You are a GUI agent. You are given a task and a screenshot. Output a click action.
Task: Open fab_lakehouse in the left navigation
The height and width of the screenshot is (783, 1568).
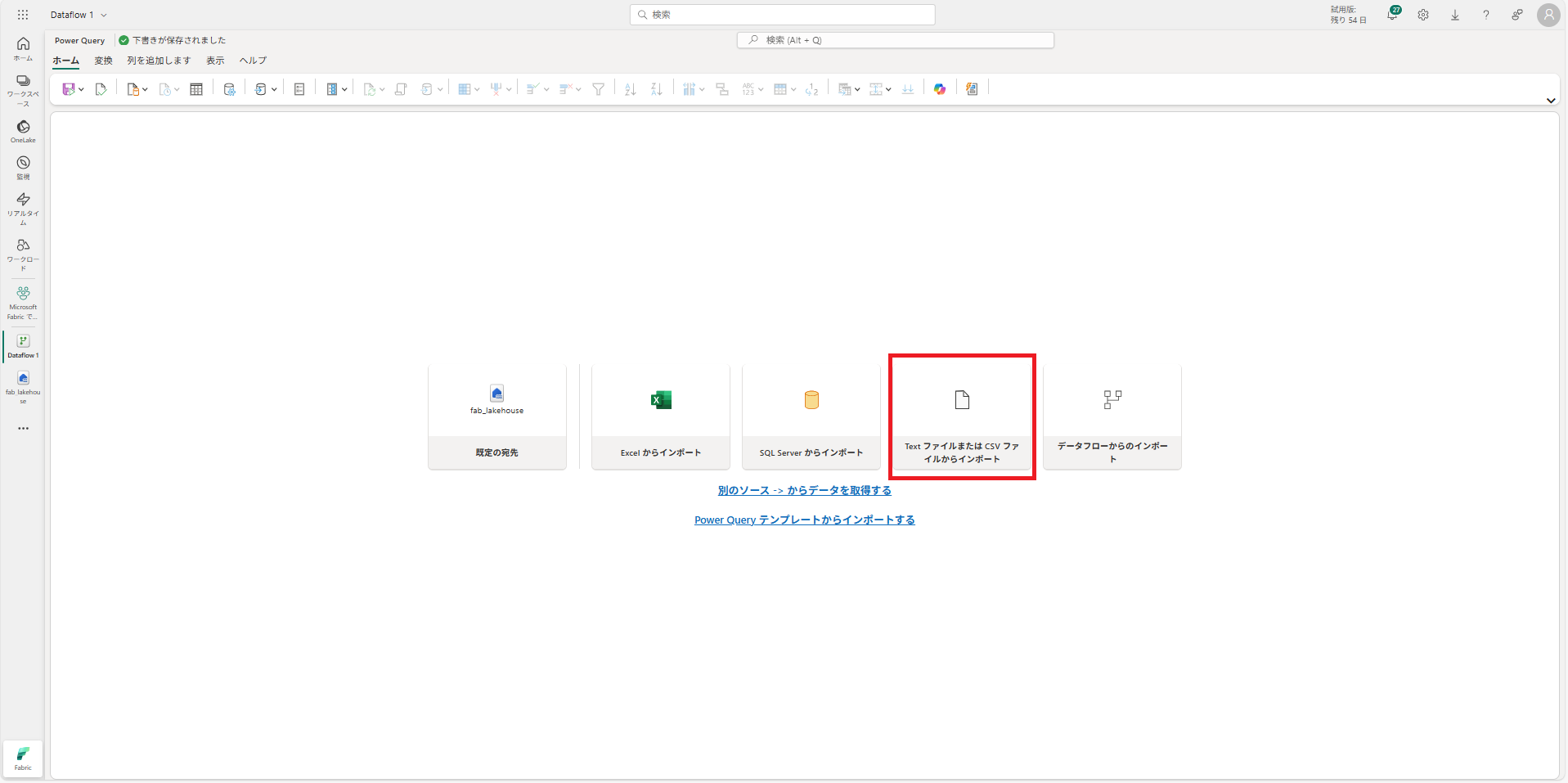pos(23,387)
